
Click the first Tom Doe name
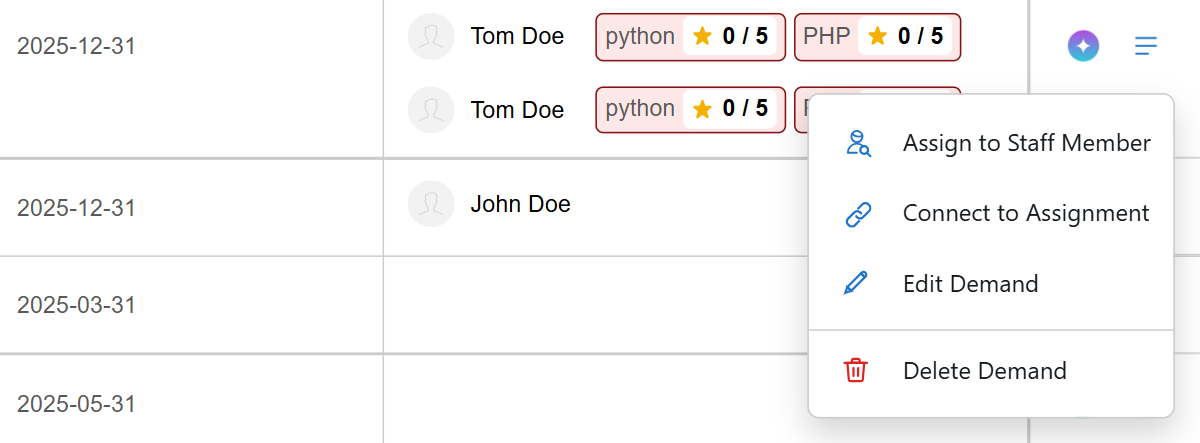point(517,37)
